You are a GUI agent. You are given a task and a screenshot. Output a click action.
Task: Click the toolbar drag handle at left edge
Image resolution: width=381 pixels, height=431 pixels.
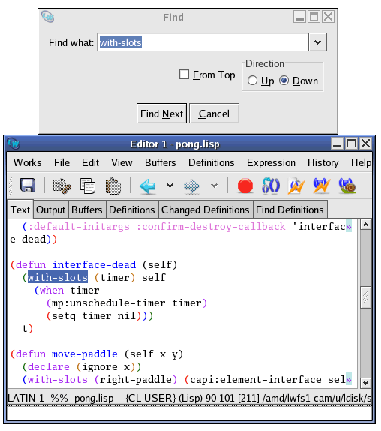click(x=11, y=186)
